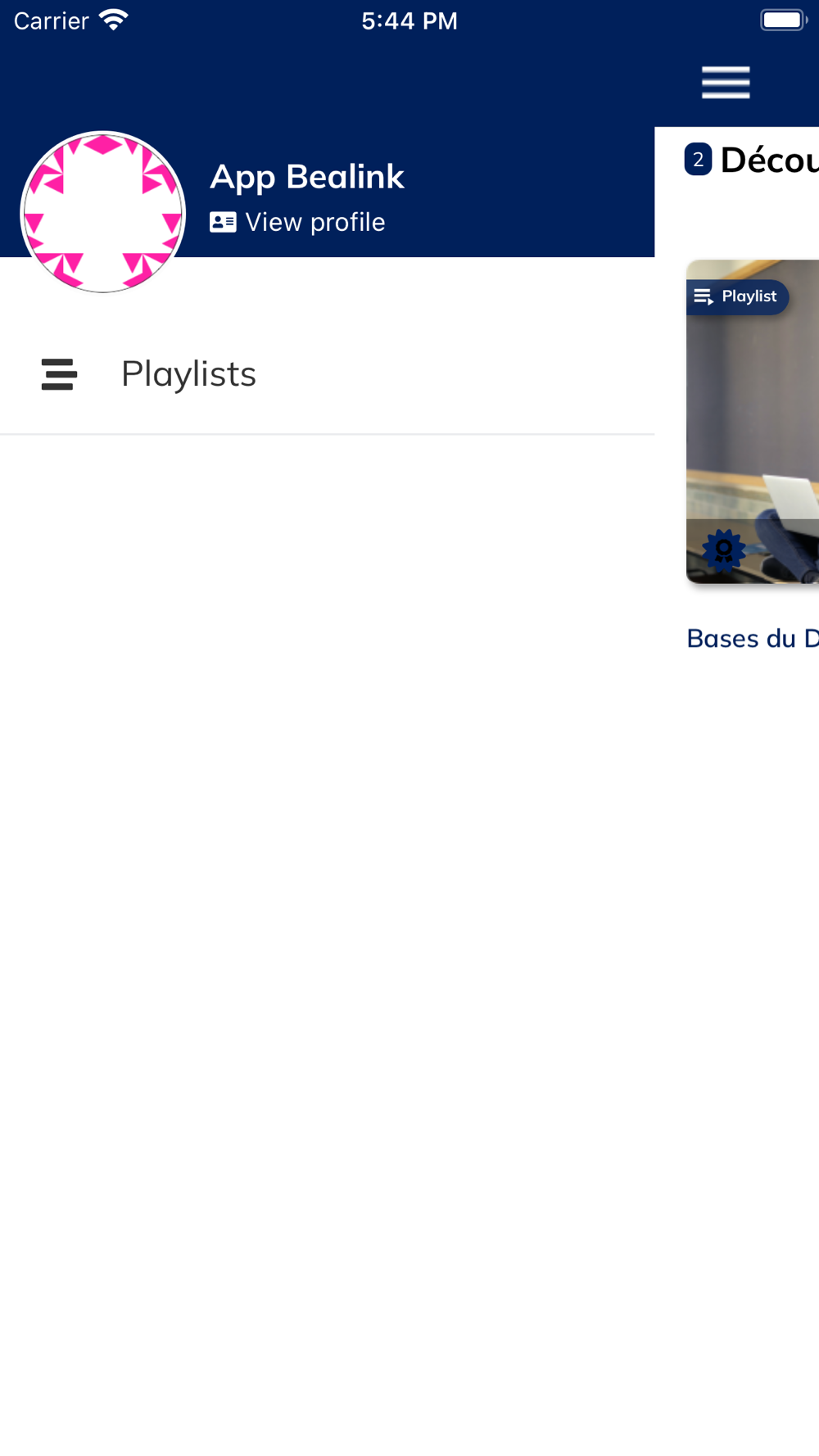
Task: Select the App Bealink user name
Action: coord(307,176)
